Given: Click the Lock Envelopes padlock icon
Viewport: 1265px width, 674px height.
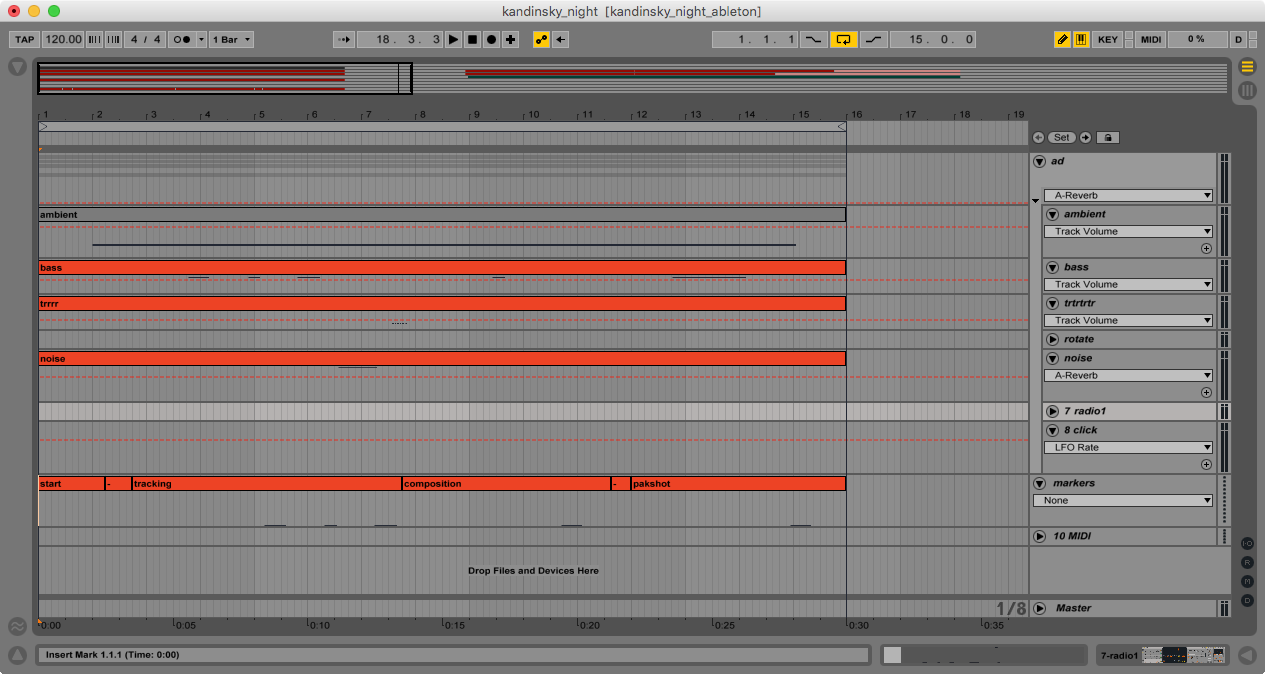Looking at the screenshot, I should (x=1109, y=137).
